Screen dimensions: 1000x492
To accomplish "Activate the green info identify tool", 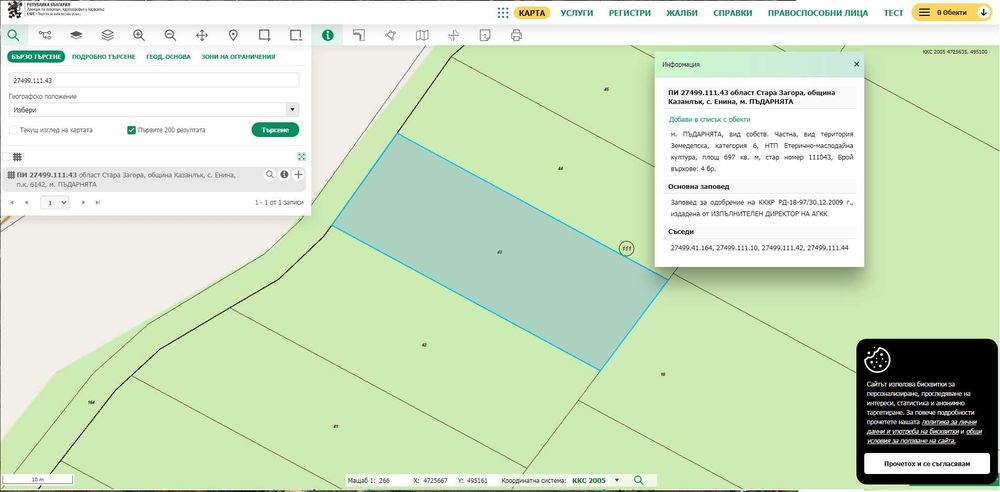I will tap(327, 35).
